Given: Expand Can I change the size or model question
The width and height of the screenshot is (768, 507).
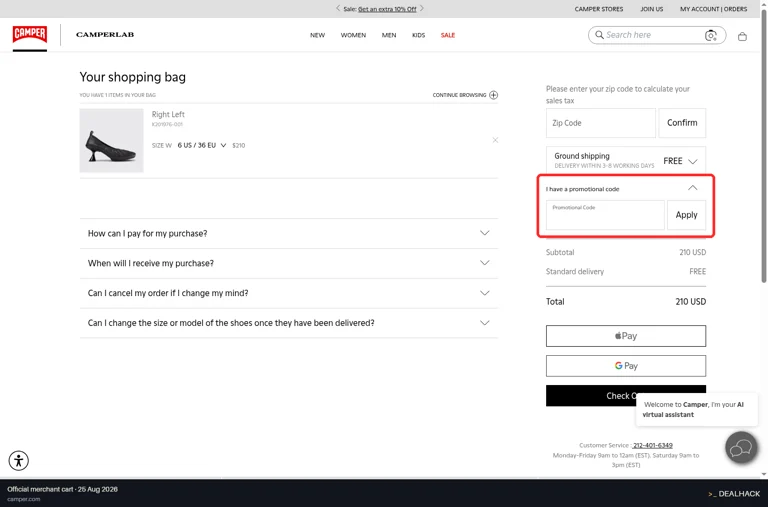Looking at the screenshot, I should click(289, 323).
